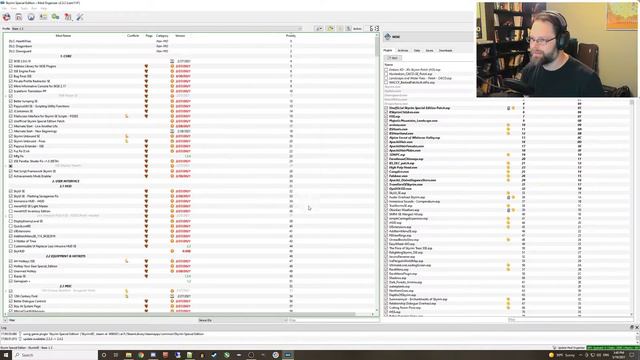Click the flag icon on Address Library row
Screen dimensions: 640x360
point(146,66)
